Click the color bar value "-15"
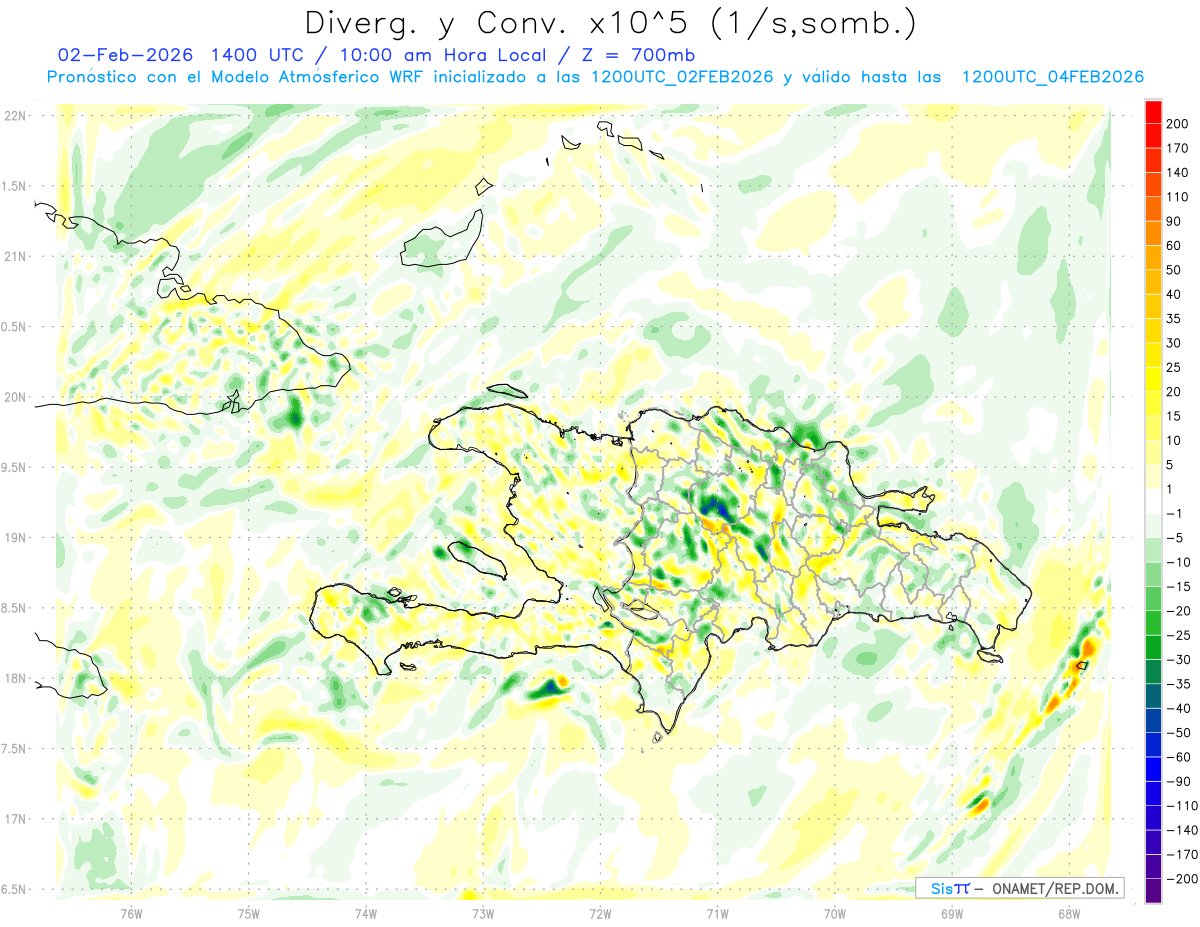The height and width of the screenshot is (927, 1200). coord(1178,586)
